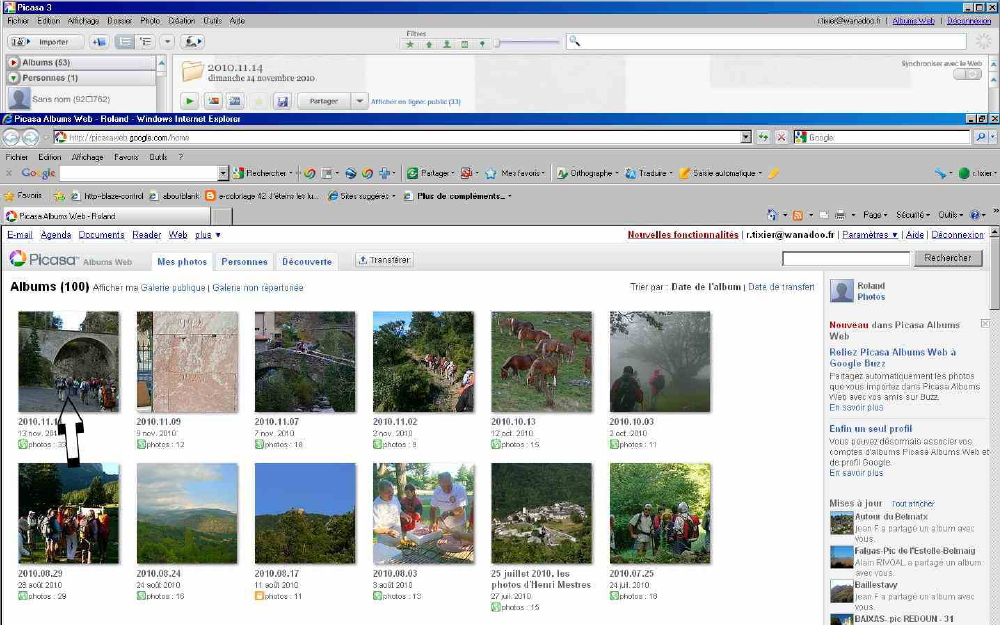1000x625 pixels.
Task: Open Sécurité menu in IE command bar
Action: [x=913, y=215]
